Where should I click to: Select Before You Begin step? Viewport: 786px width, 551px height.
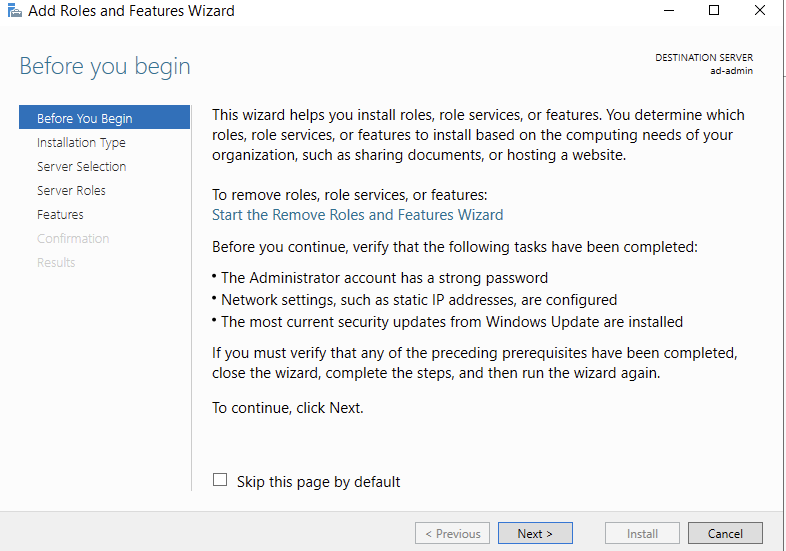click(x=104, y=117)
